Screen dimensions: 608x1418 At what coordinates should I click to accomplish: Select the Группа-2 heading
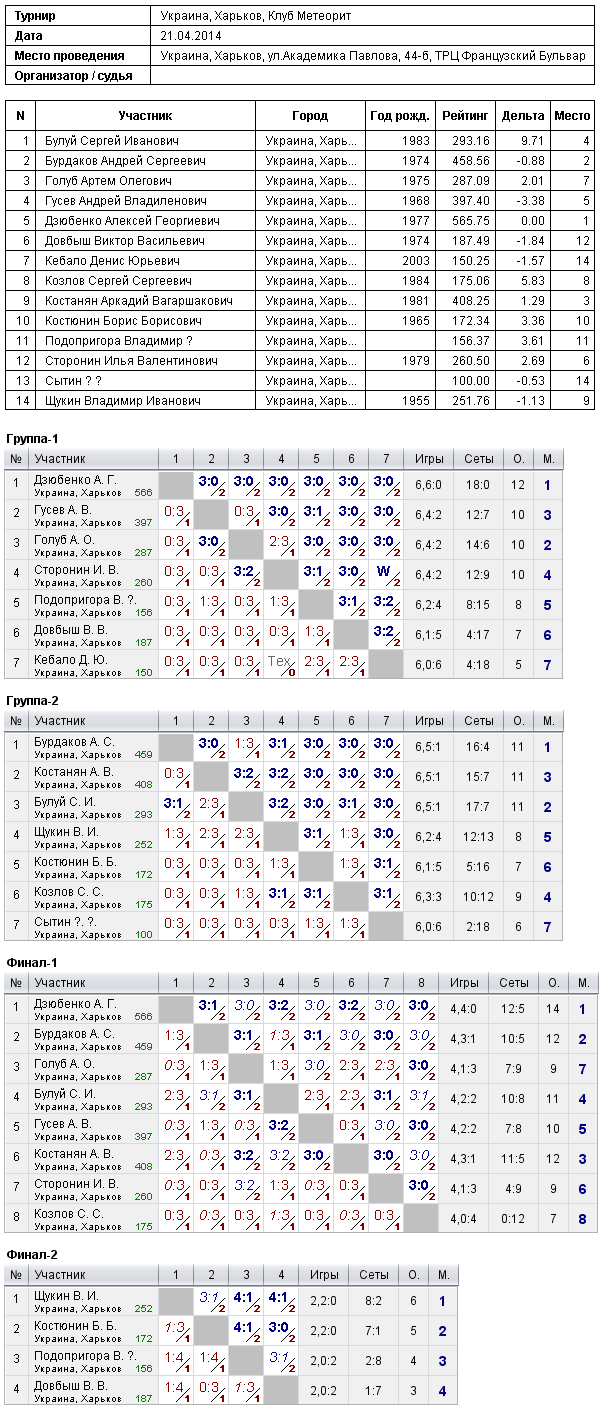click(x=33, y=701)
